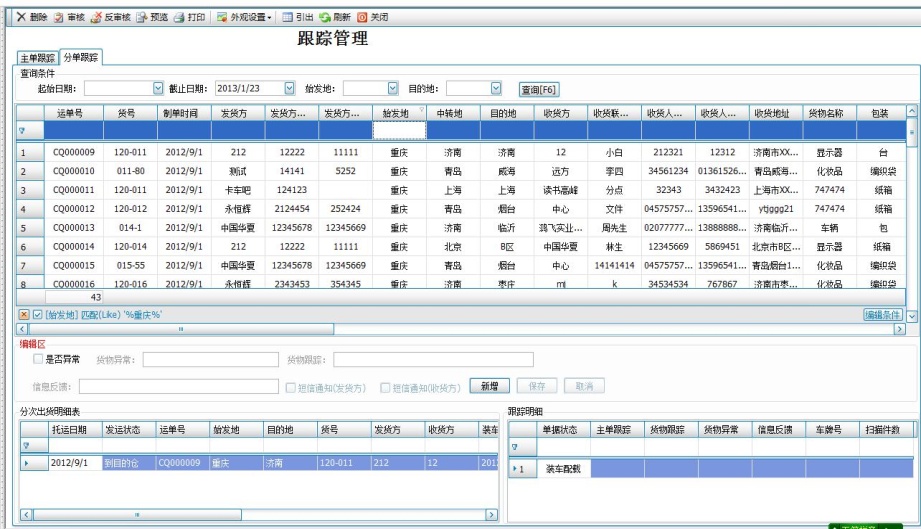The image size is (921, 529).
Task: Click the 取消 button
Action: [x=584, y=386]
